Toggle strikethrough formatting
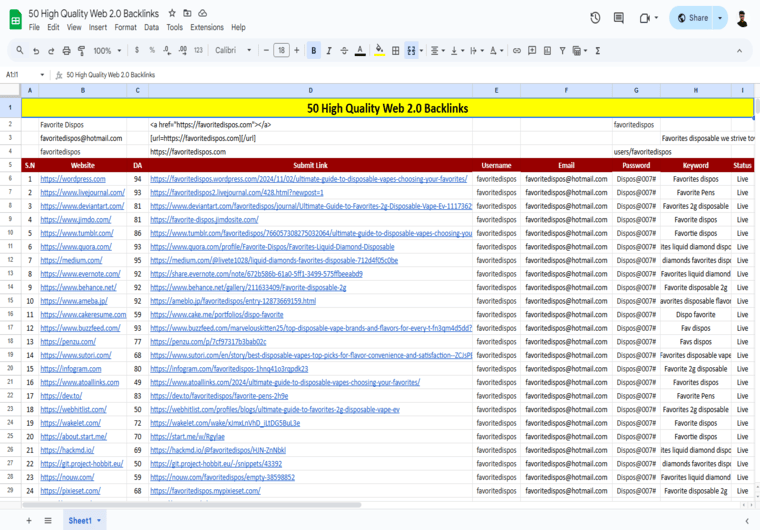The height and width of the screenshot is (530, 760). pyautogui.click(x=346, y=50)
